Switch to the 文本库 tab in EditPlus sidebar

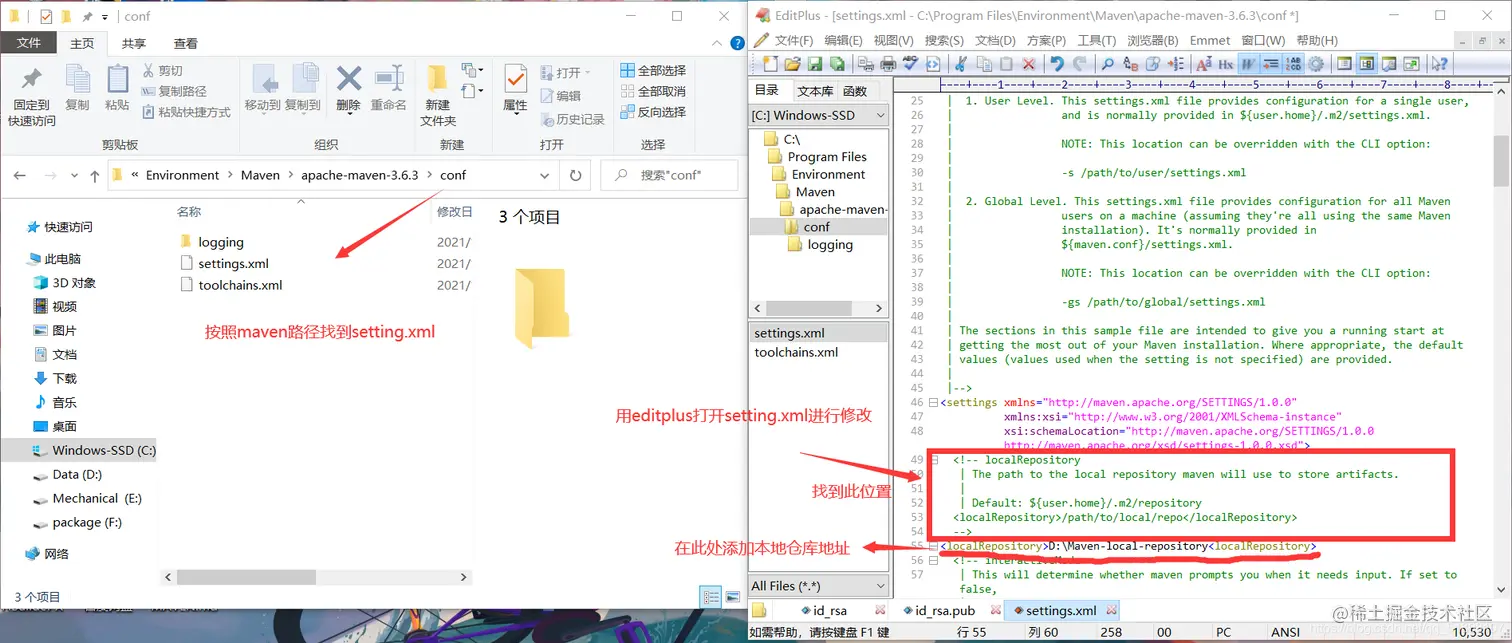pyautogui.click(x=815, y=91)
